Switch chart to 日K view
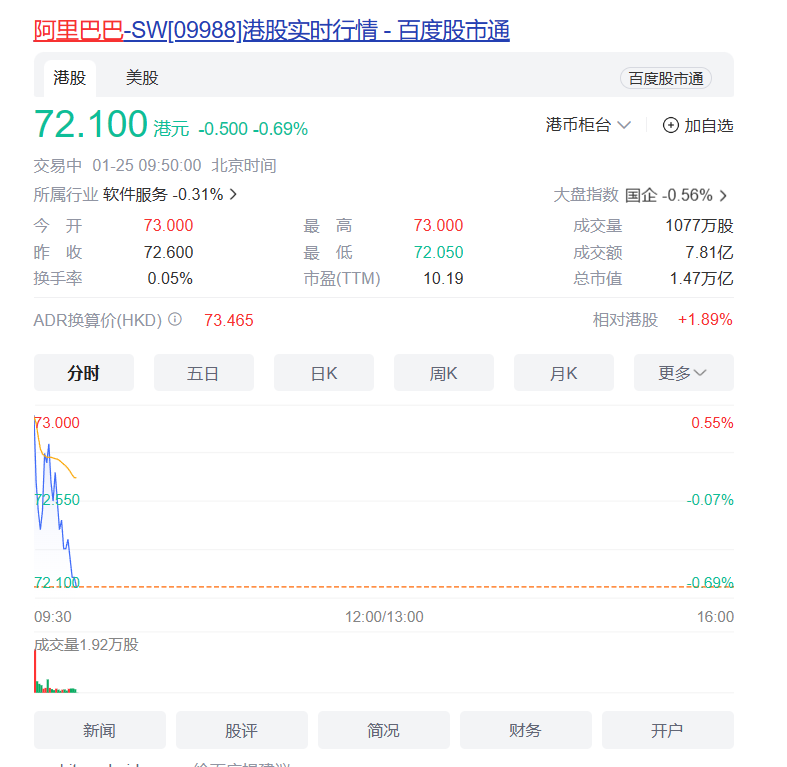 tap(324, 373)
